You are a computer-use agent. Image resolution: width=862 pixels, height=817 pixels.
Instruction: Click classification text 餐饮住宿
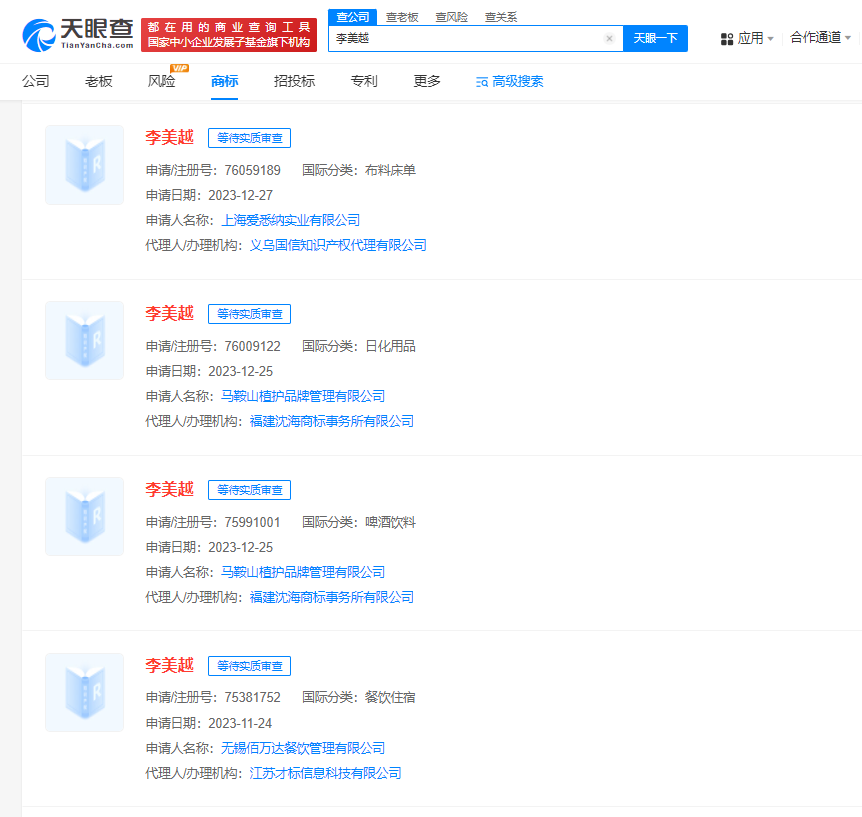click(x=390, y=698)
